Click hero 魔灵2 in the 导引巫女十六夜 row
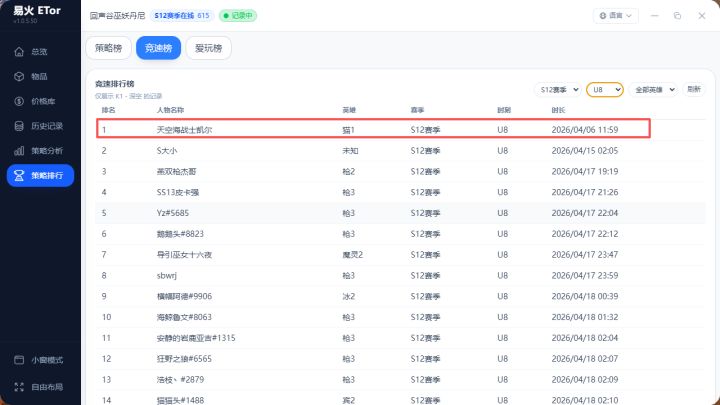Image resolution: width=720 pixels, height=405 pixels. pyautogui.click(x=352, y=255)
